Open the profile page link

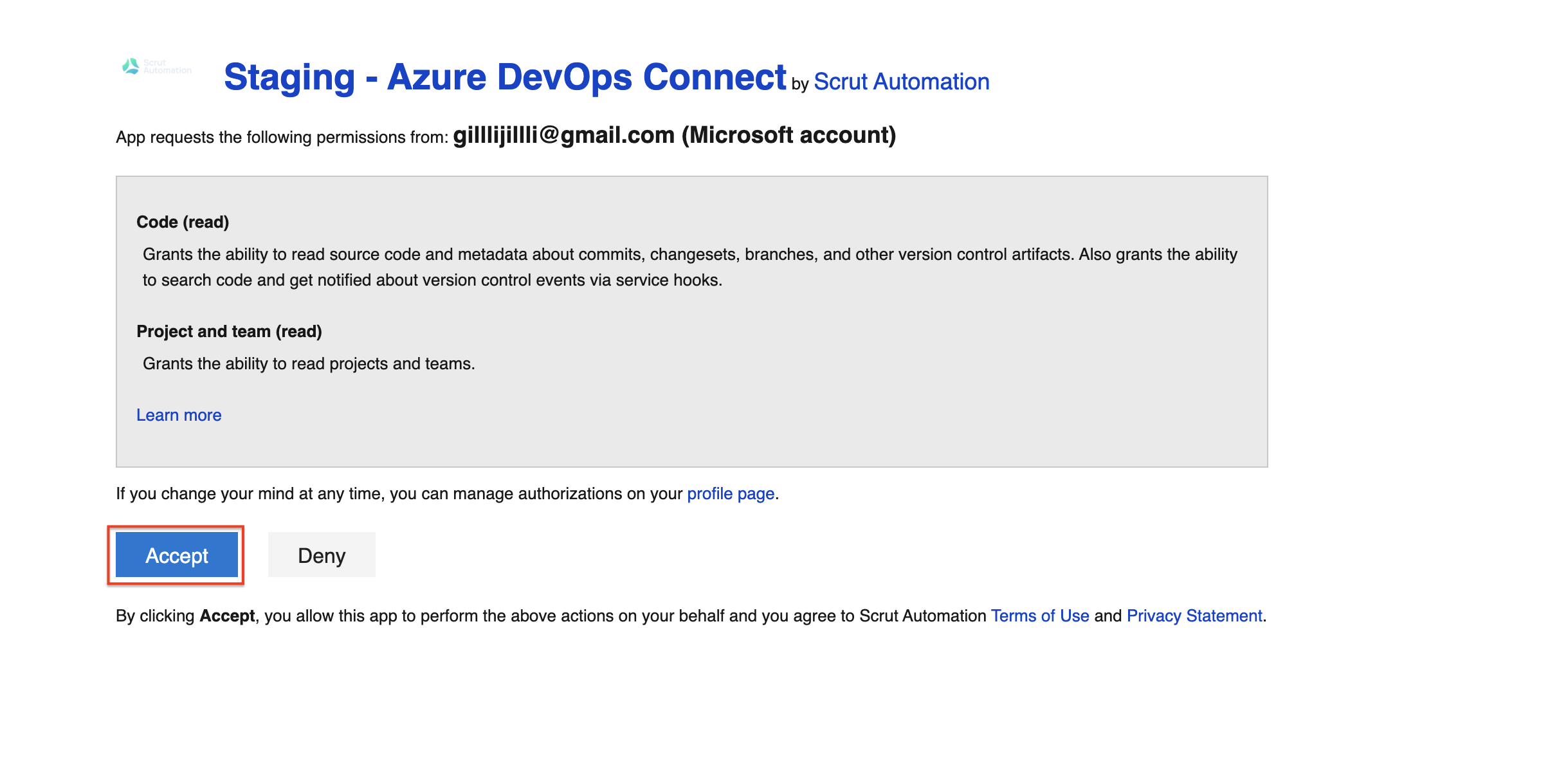coord(731,493)
